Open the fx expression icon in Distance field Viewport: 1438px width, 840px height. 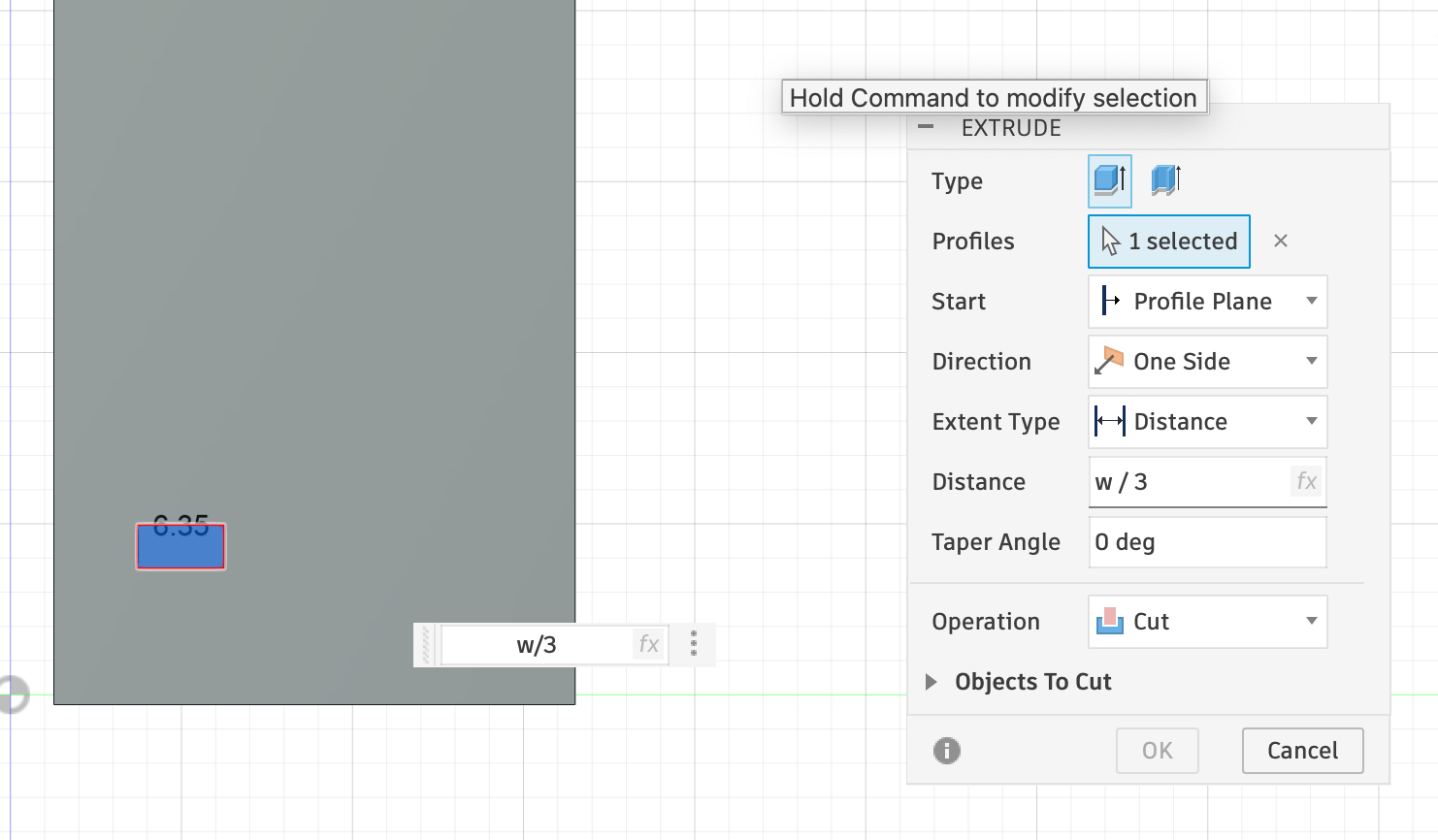[x=1306, y=481]
